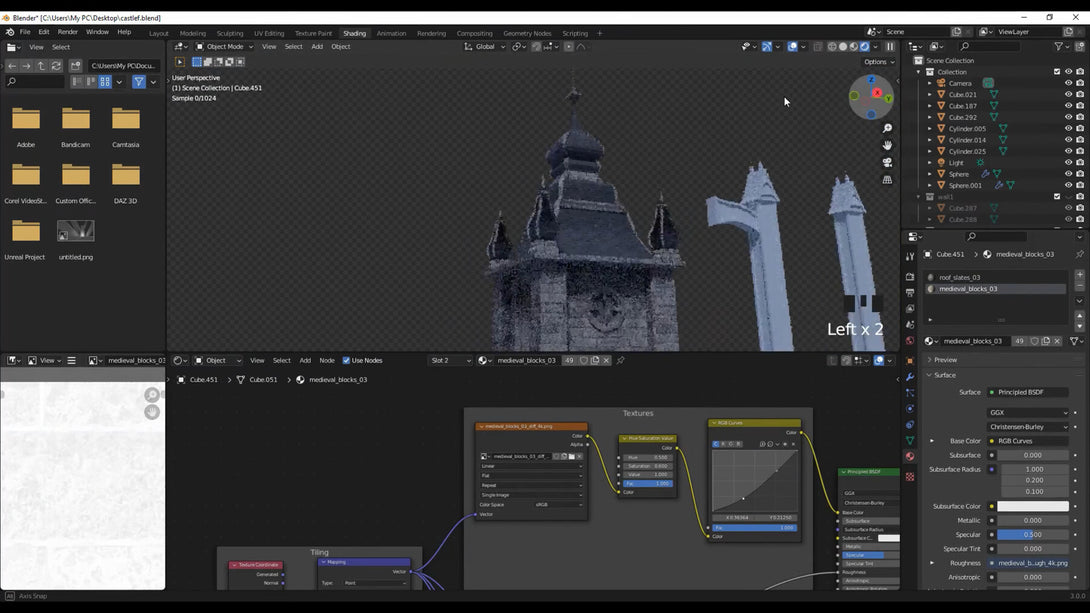Select the roof_slates_03 material slot

(x=959, y=277)
